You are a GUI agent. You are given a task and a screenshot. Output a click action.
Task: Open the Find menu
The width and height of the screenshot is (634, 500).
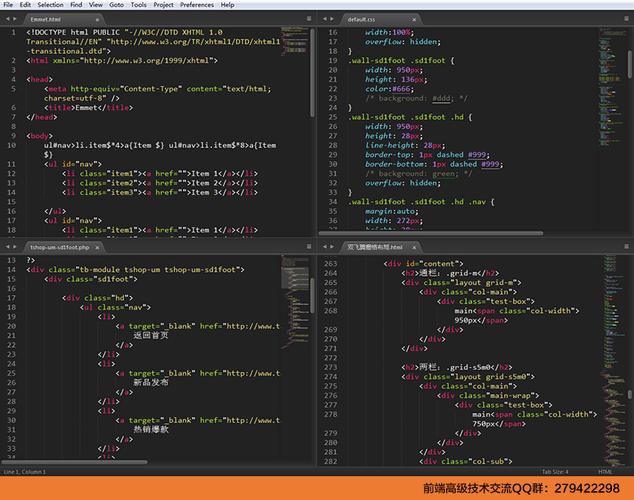(x=76, y=5)
